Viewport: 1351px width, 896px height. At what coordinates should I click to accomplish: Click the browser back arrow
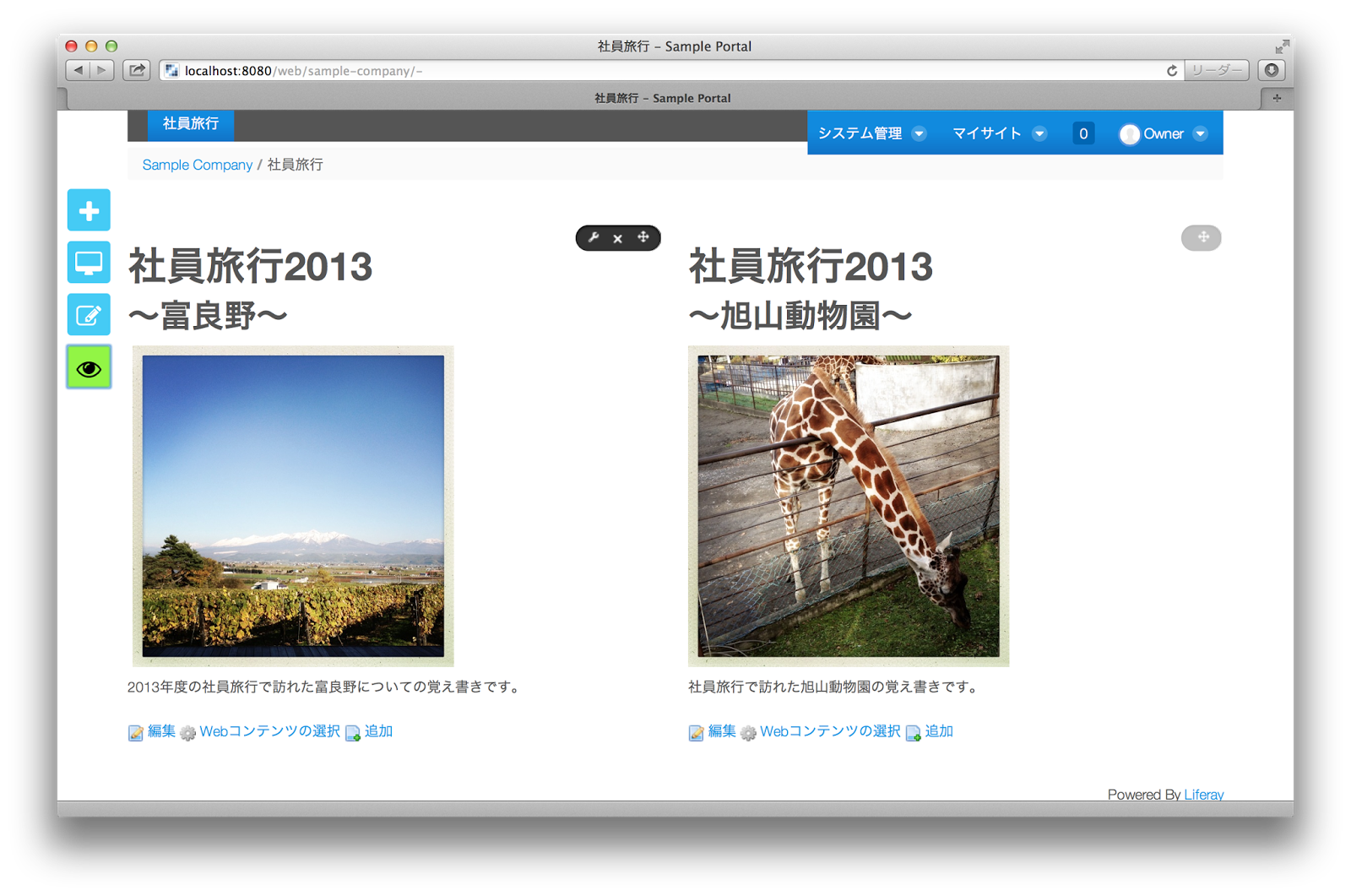tap(79, 71)
